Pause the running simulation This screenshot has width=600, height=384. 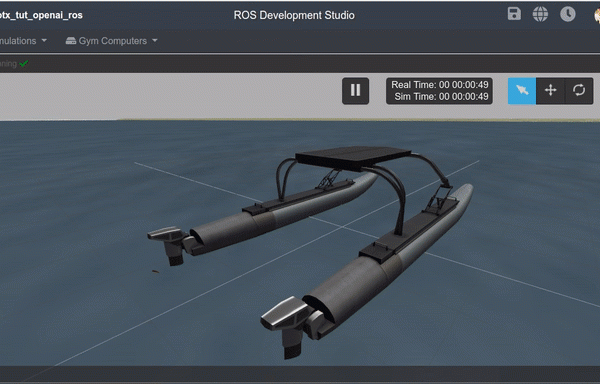355,91
